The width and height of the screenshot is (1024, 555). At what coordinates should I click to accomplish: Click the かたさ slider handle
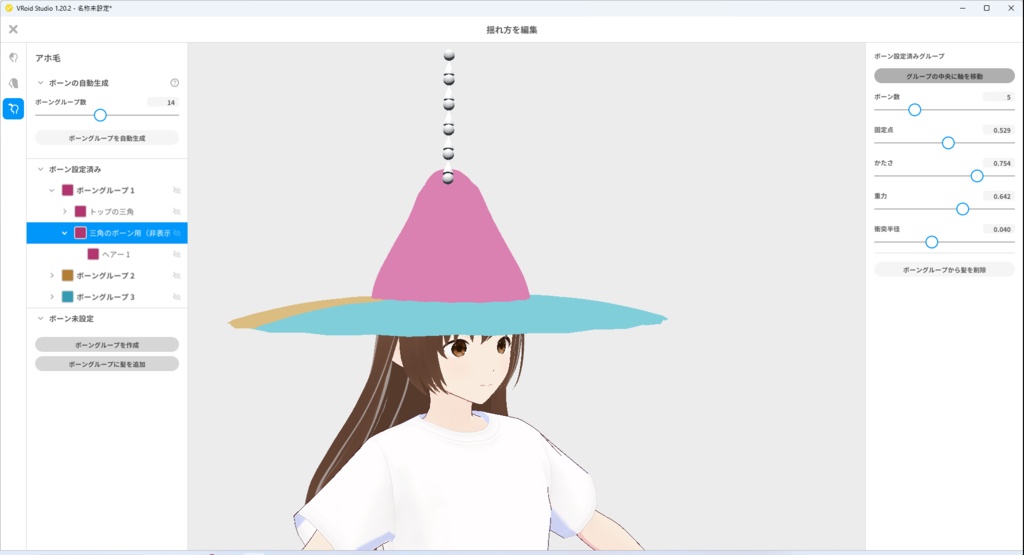pyautogui.click(x=977, y=176)
